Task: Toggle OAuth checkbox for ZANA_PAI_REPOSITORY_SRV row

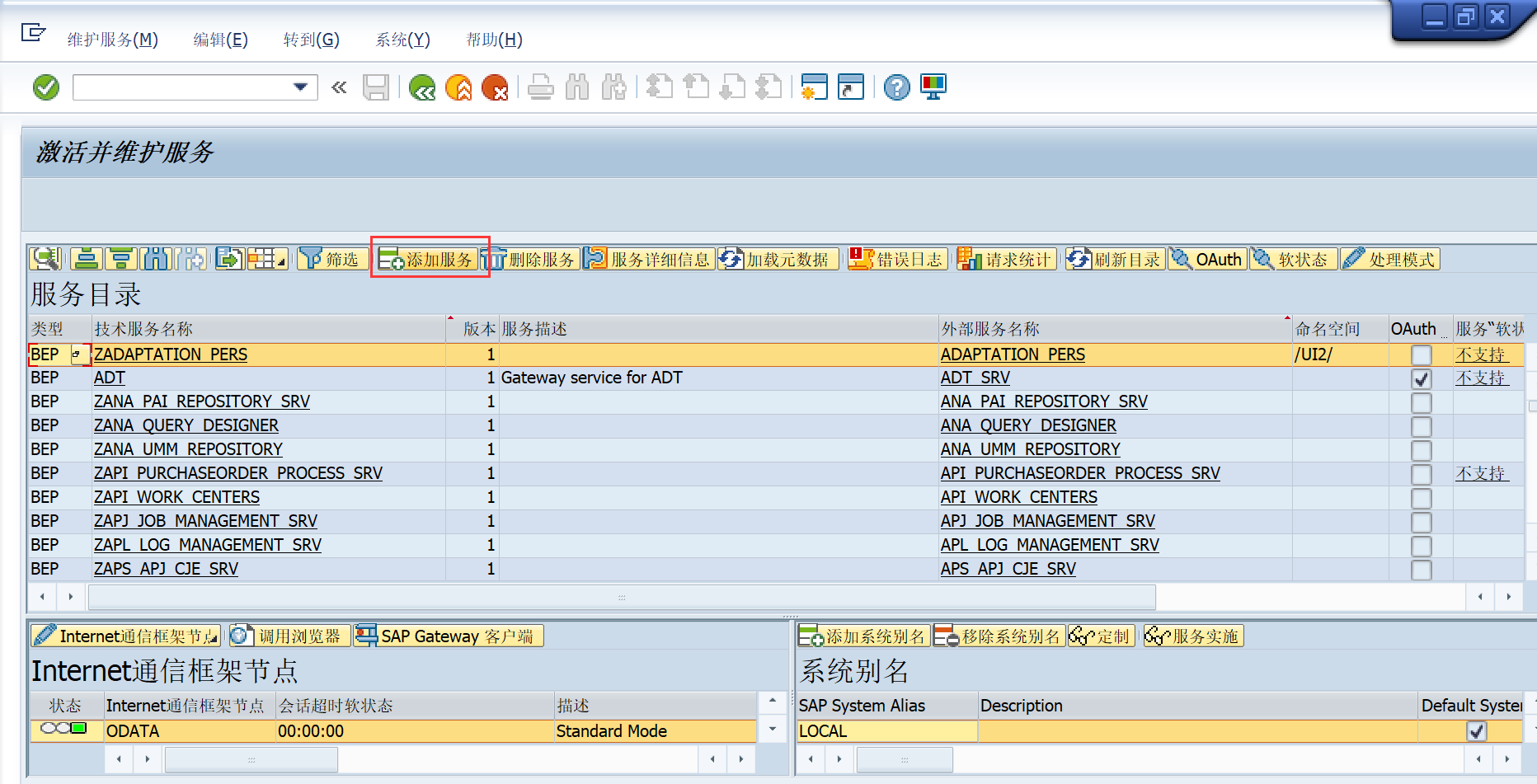Action: [1421, 403]
